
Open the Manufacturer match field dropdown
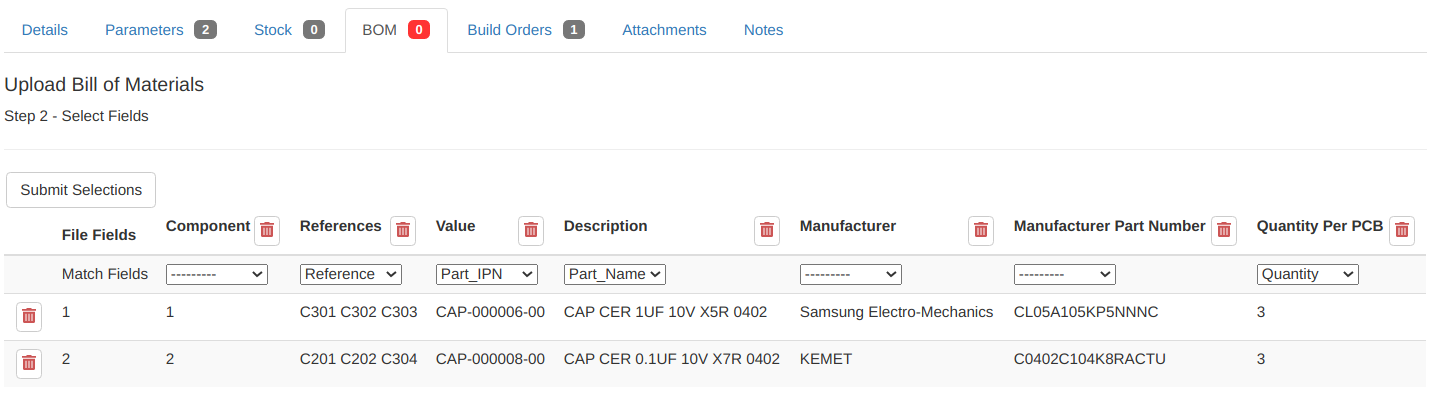(851, 274)
